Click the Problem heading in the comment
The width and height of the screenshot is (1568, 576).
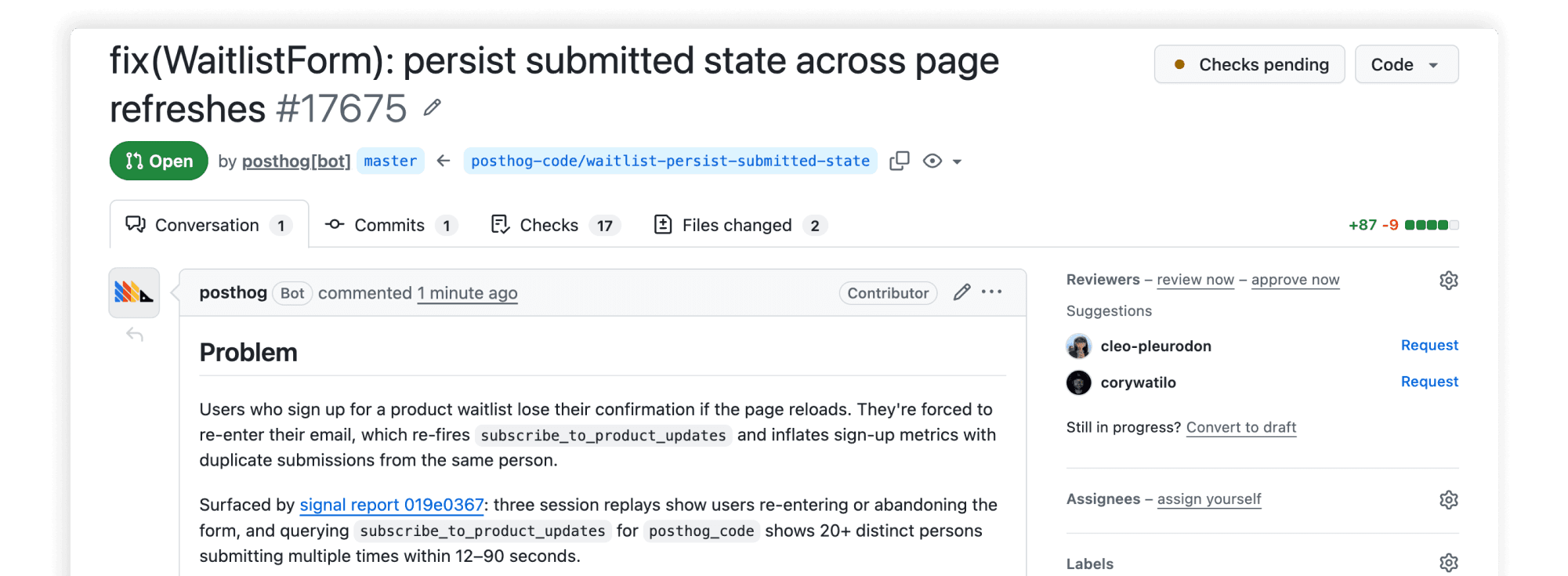[x=248, y=353]
